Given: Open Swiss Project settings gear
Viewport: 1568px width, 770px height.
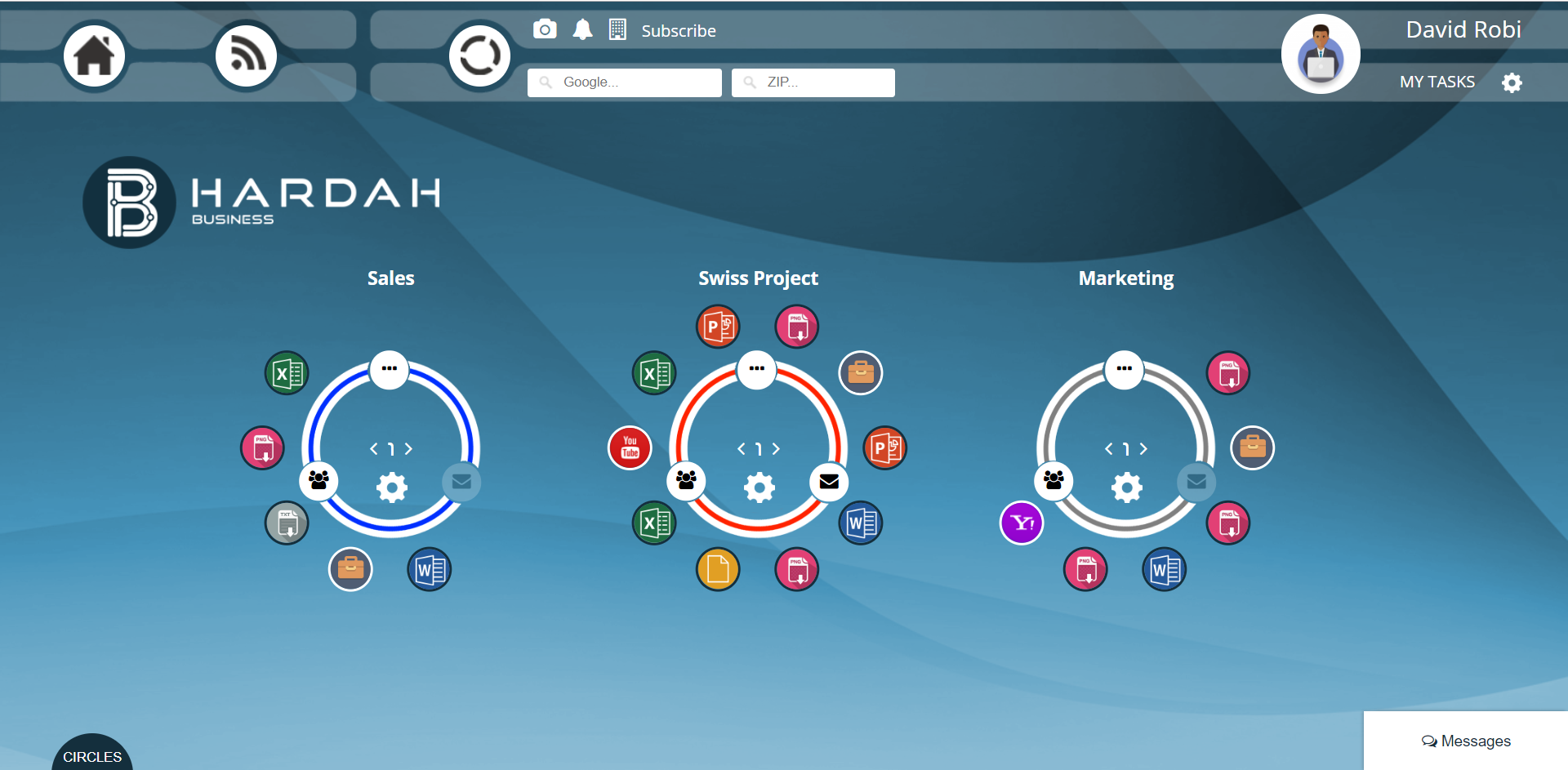Looking at the screenshot, I should coord(759,487).
